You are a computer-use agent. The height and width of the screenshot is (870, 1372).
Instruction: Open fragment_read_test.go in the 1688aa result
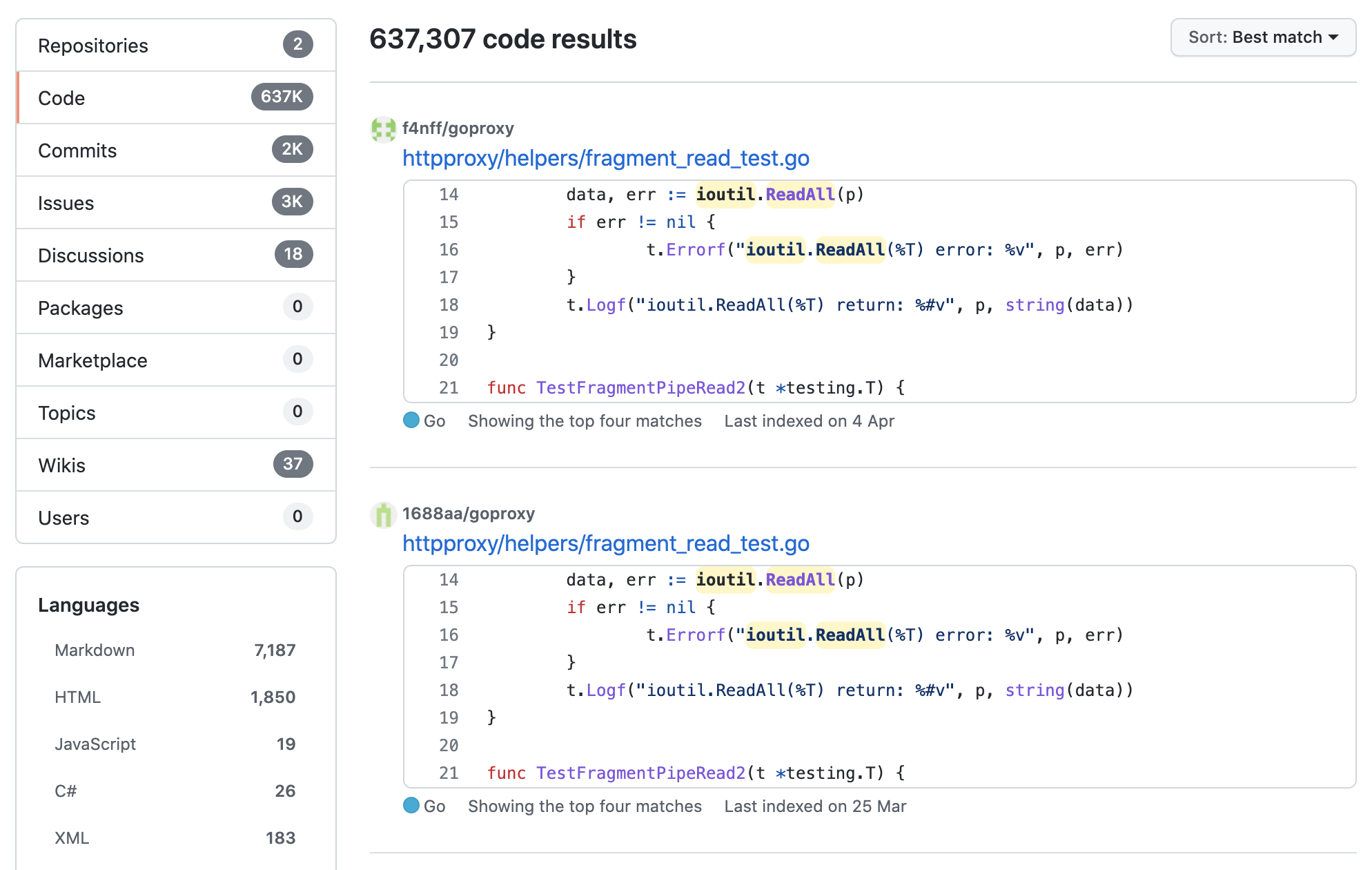pyautogui.click(x=605, y=544)
